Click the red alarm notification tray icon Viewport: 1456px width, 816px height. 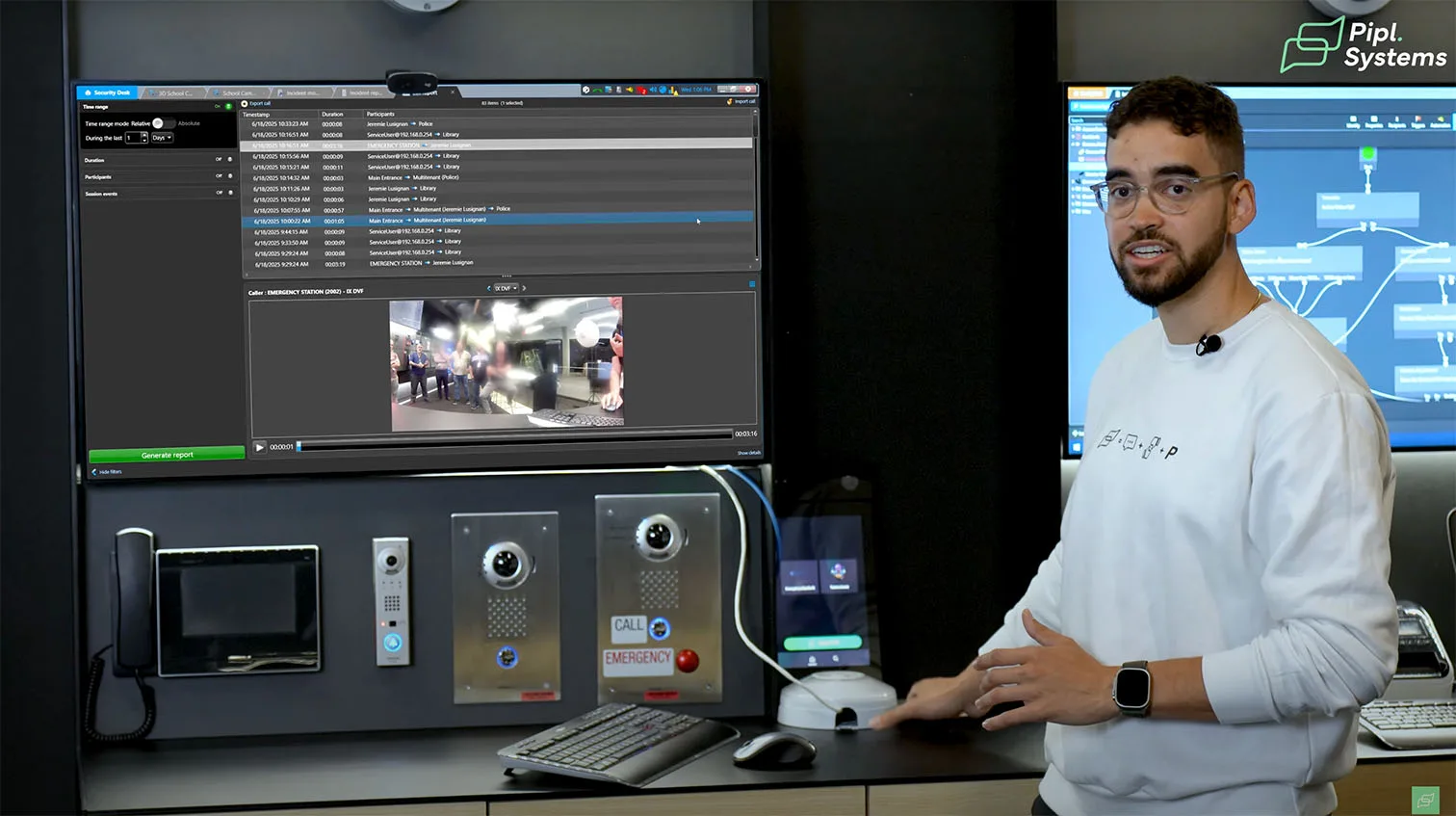click(x=641, y=91)
